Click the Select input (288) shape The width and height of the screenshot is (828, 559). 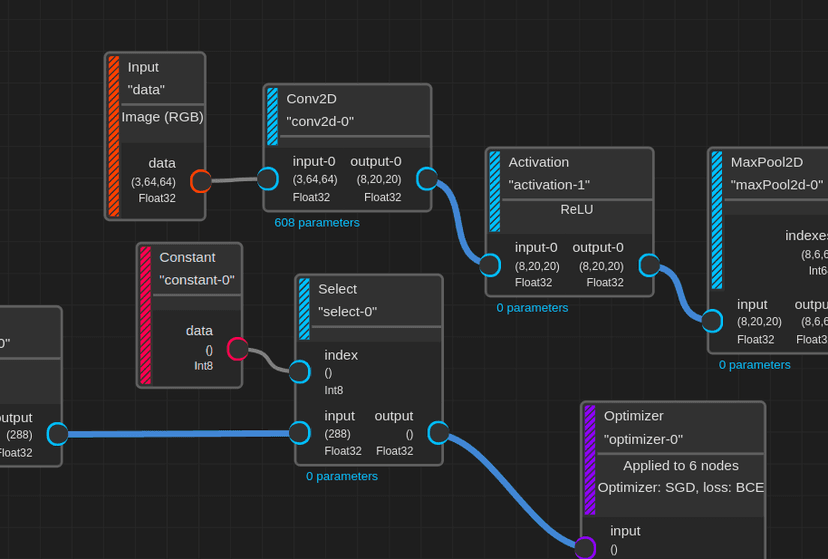(337, 434)
